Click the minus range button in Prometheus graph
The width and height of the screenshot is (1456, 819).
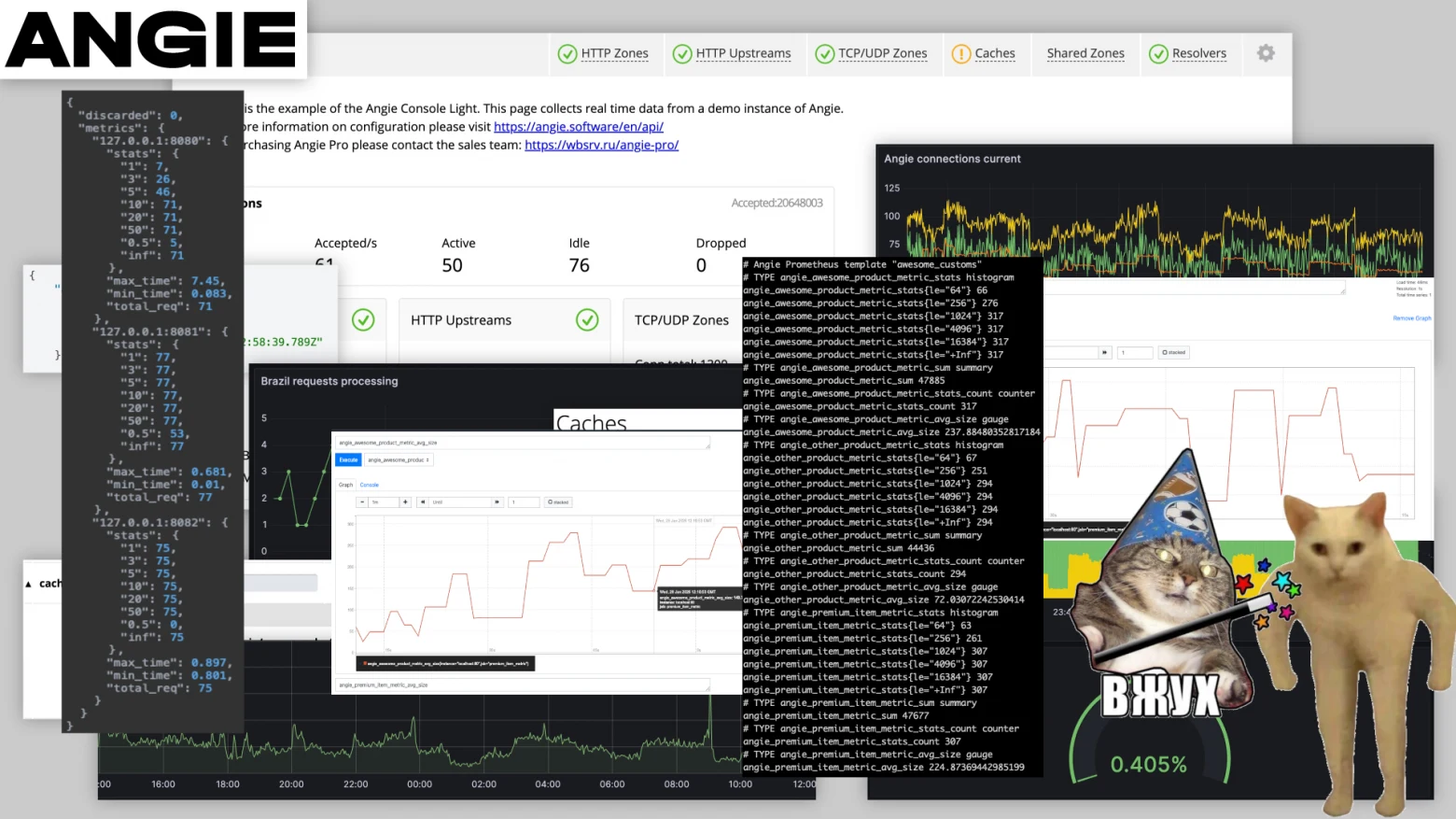tap(362, 501)
